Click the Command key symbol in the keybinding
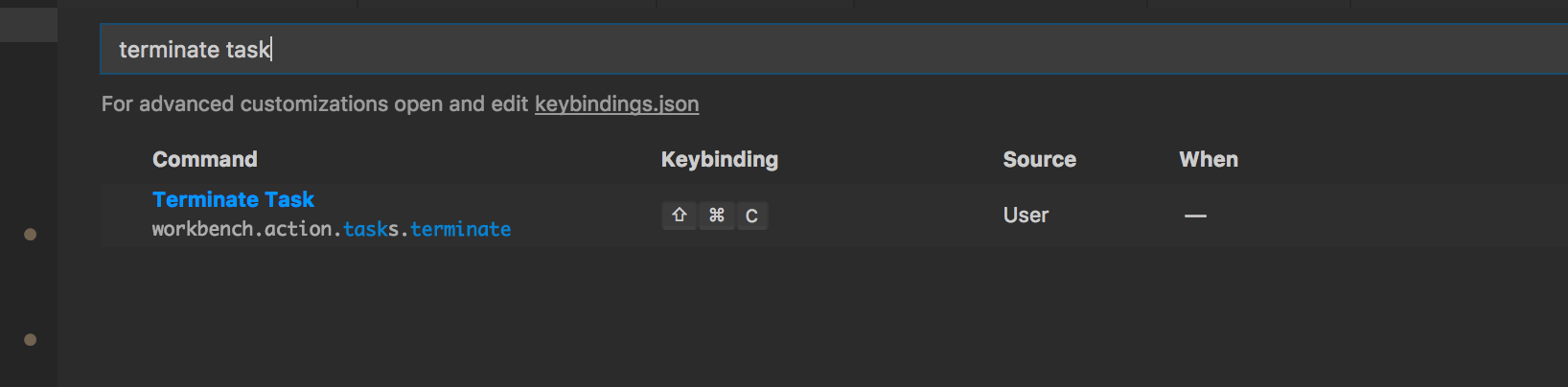 click(x=716, y=216)
